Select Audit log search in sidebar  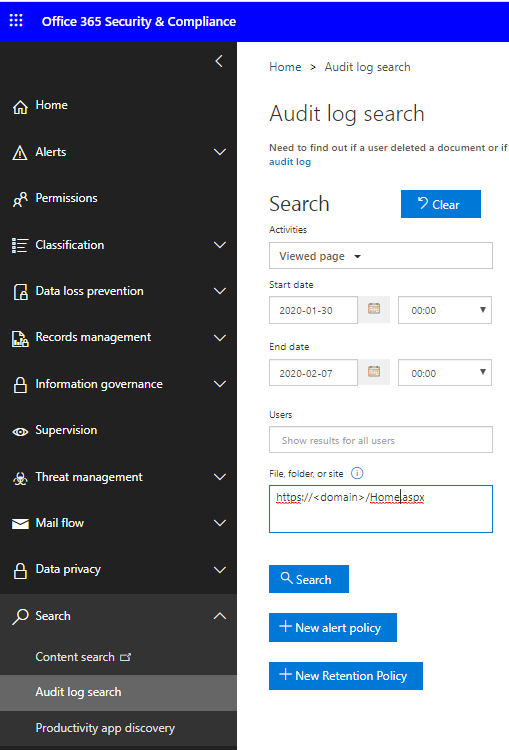point(118,693)
